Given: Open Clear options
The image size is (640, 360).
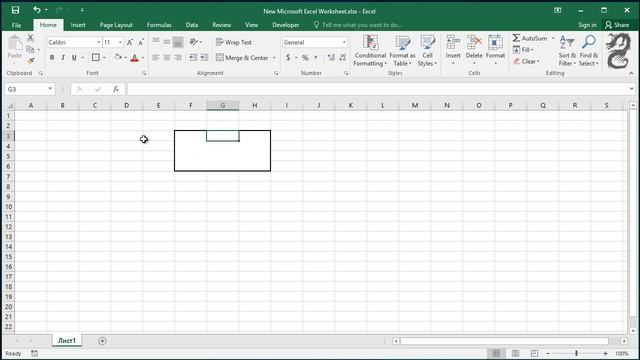Looking at the screenshot, I should point(526,61).
